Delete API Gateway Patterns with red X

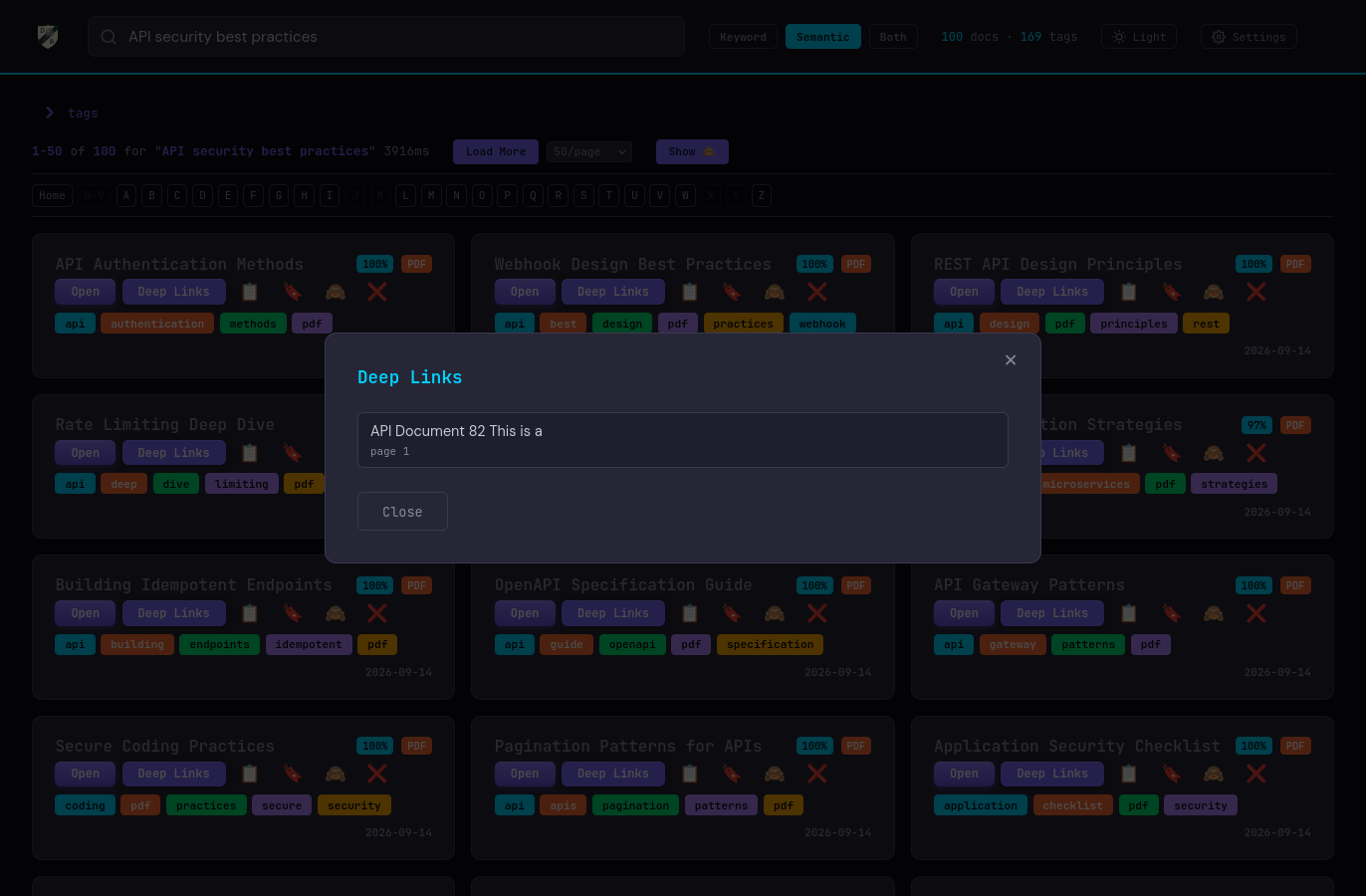[1256, 613]
